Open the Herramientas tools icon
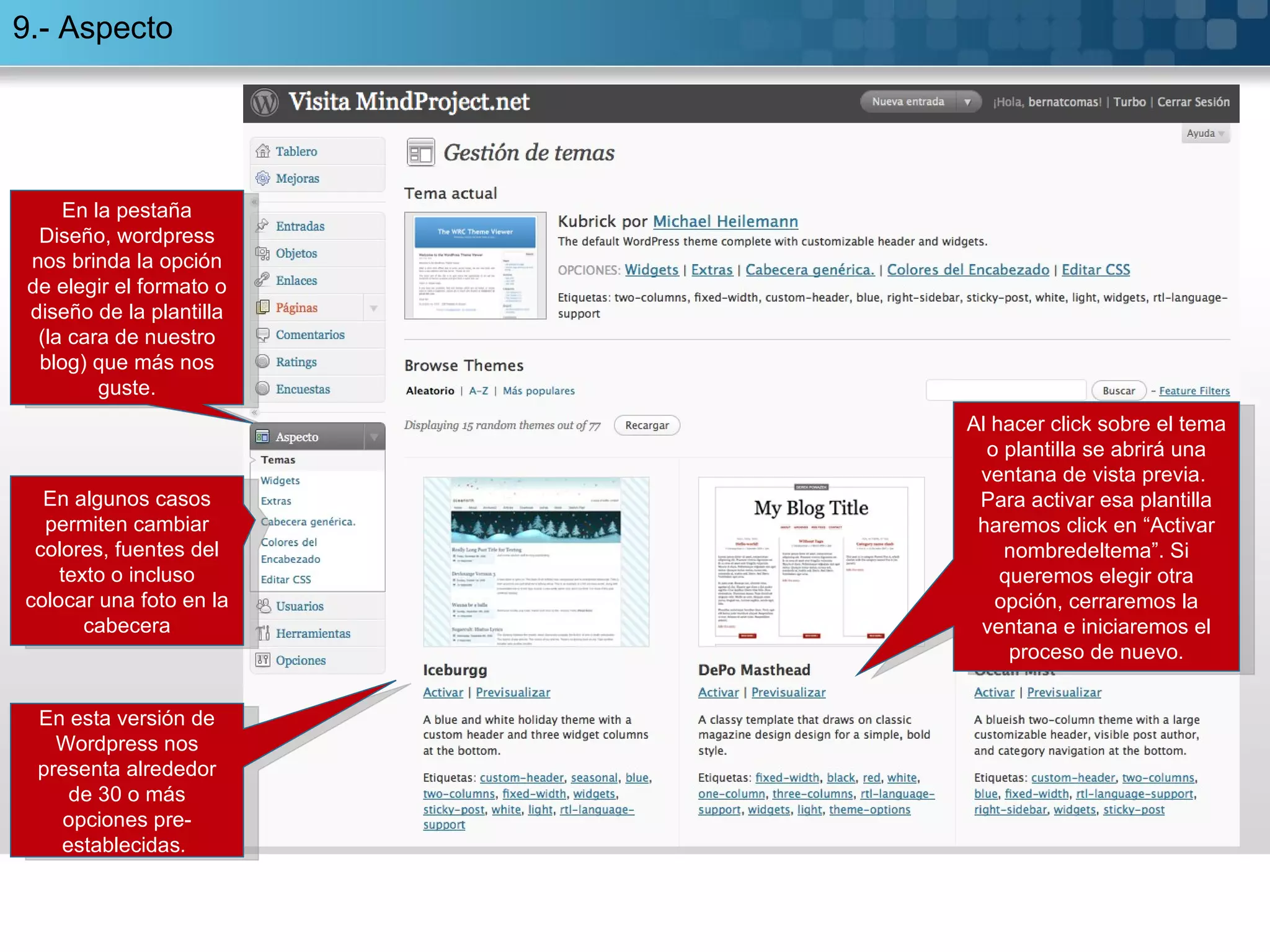Viewport: 1270px width, 952px height. 264,633
